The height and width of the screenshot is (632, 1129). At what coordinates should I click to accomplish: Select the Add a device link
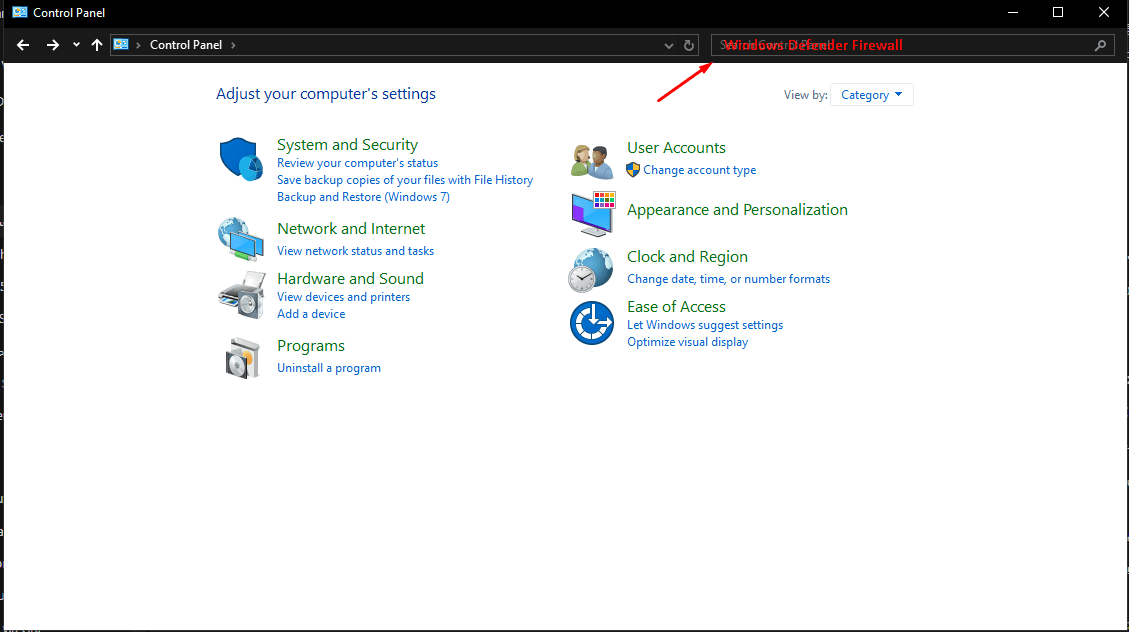click(x=311, y=314)
